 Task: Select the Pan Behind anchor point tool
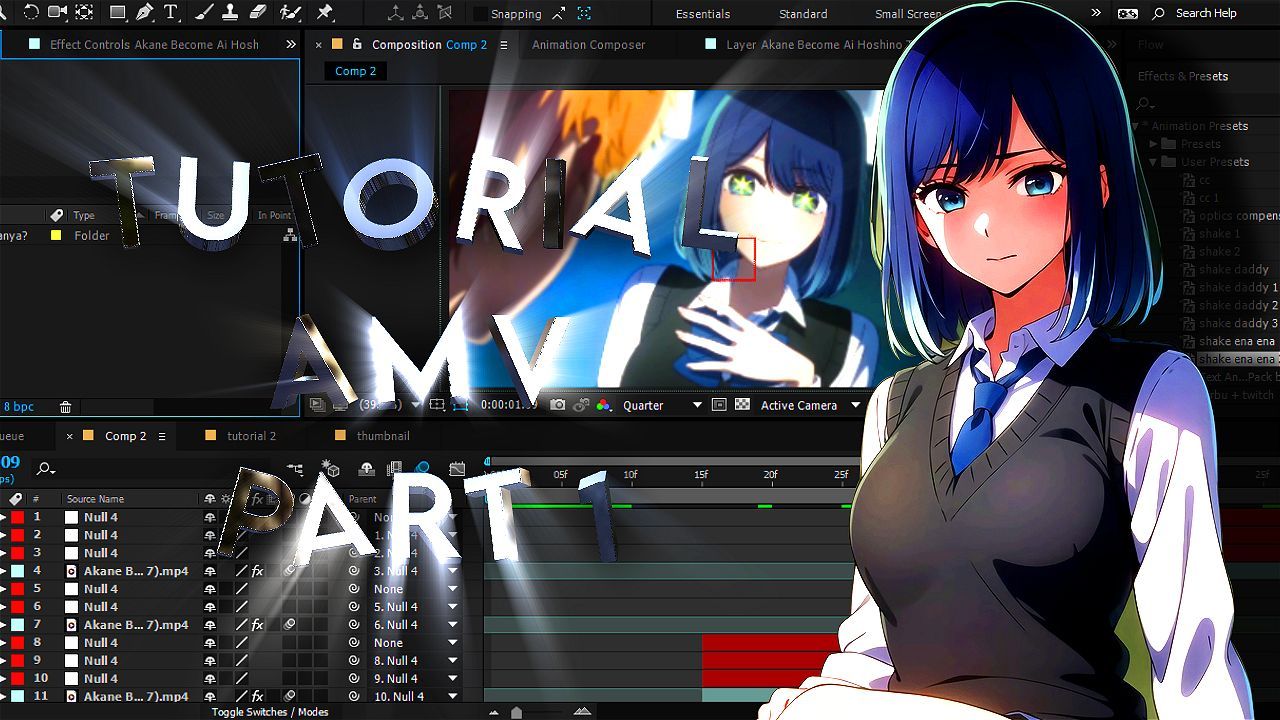click(84, 13)
